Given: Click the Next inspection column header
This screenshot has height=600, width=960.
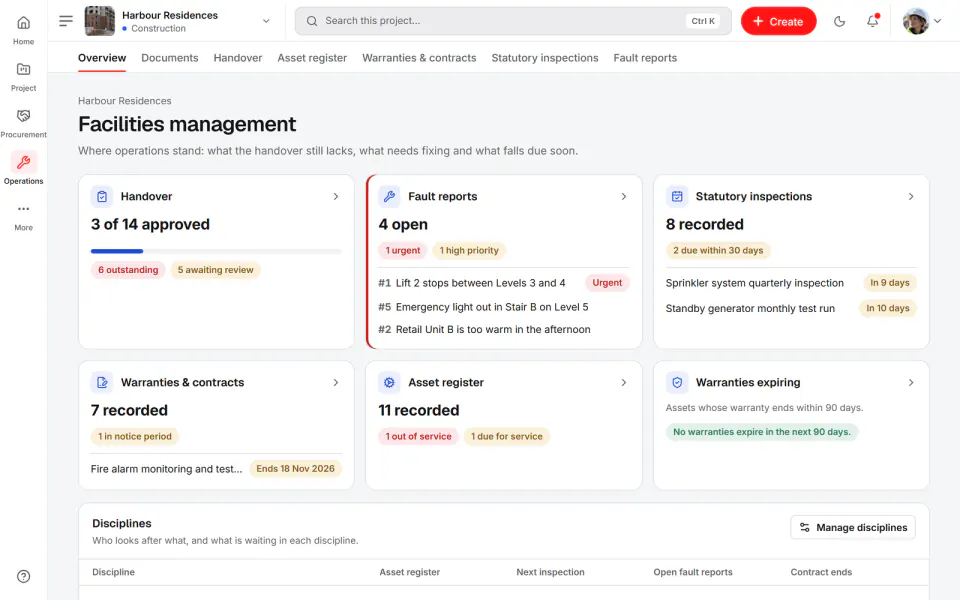Looking at the screenshot, I should (x=550, y=572).
